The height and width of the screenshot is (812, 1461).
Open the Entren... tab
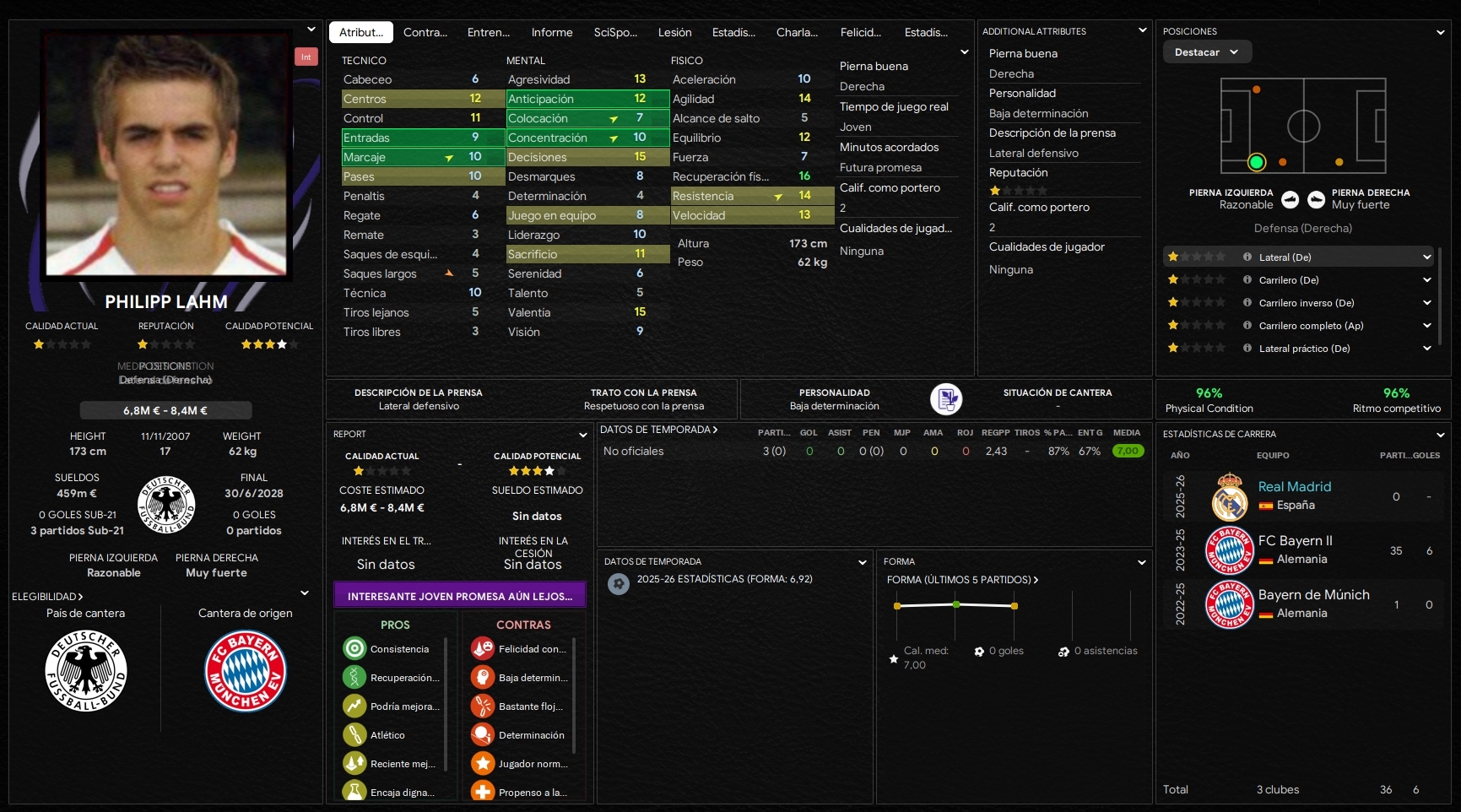coord(489,32)
